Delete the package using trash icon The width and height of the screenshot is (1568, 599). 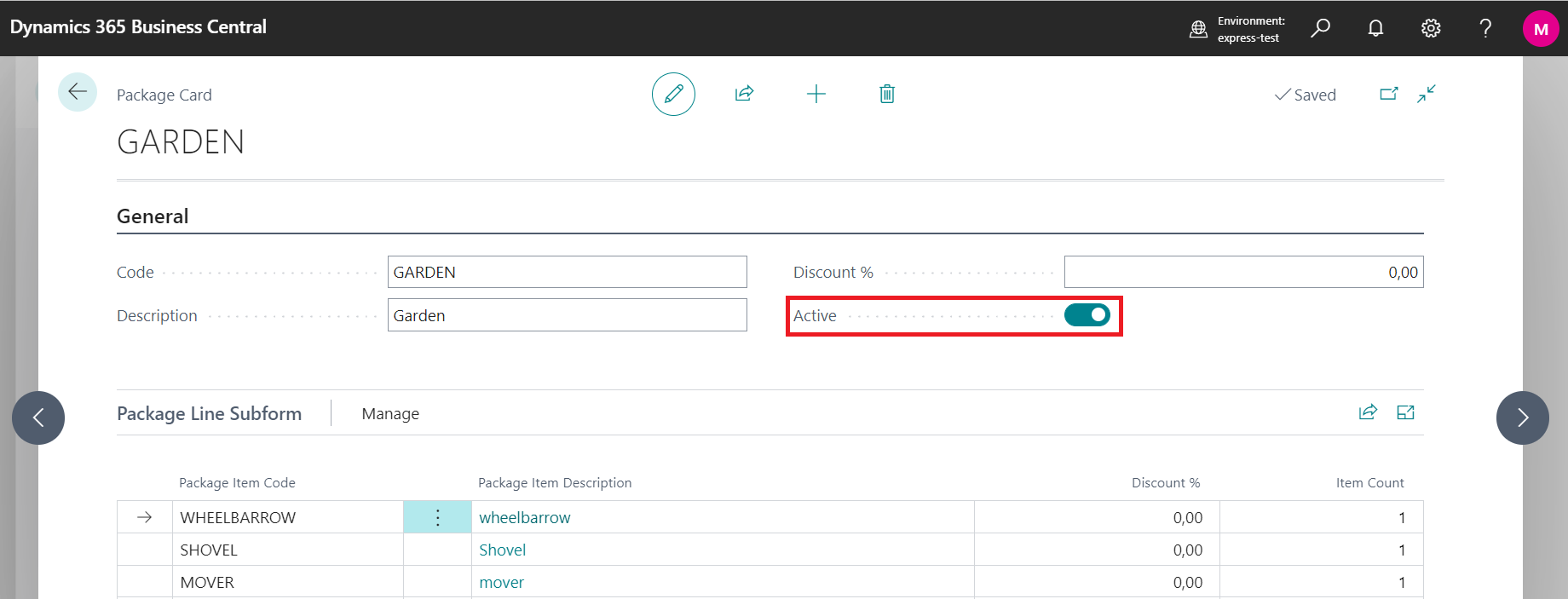point(886,94)
